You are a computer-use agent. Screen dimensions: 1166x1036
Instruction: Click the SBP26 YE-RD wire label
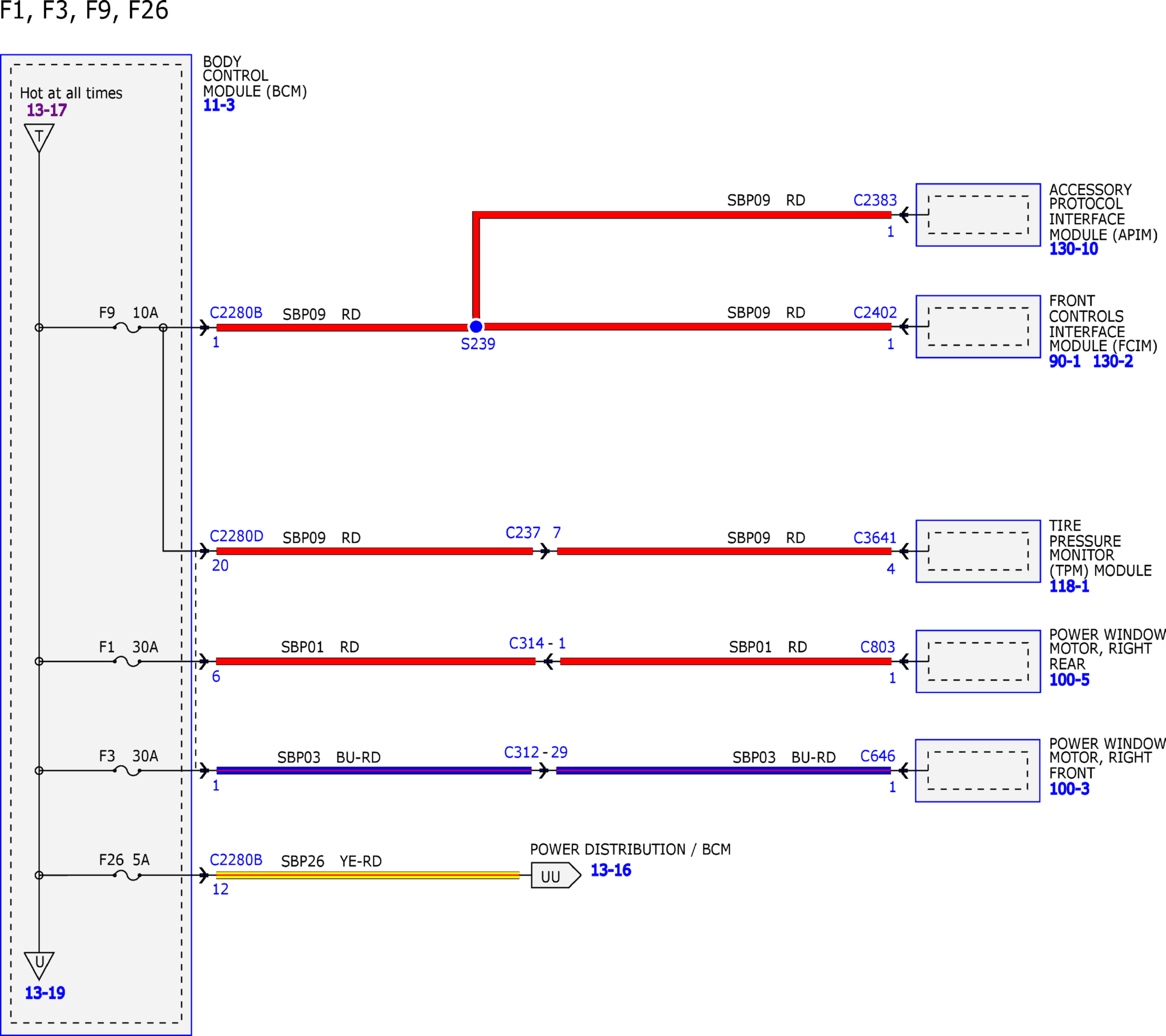331,861
